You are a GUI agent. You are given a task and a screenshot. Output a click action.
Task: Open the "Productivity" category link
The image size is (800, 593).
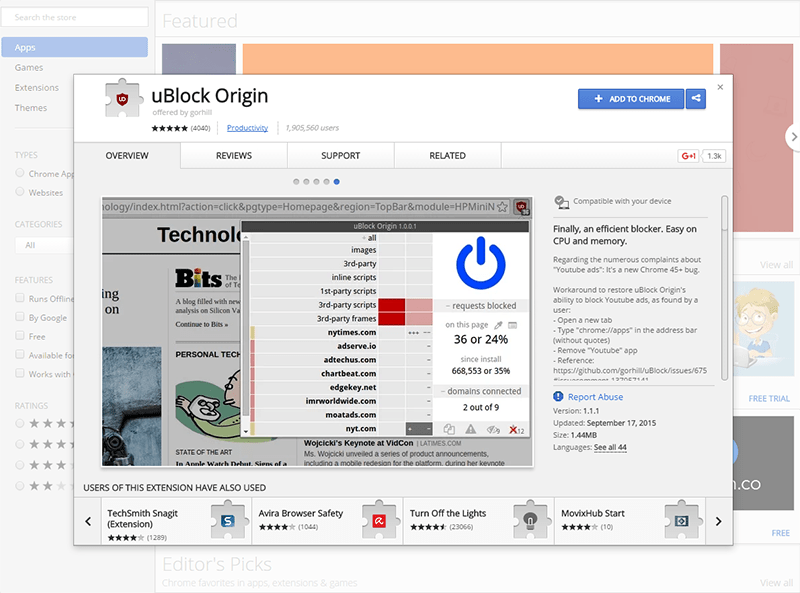pos(248,128)
